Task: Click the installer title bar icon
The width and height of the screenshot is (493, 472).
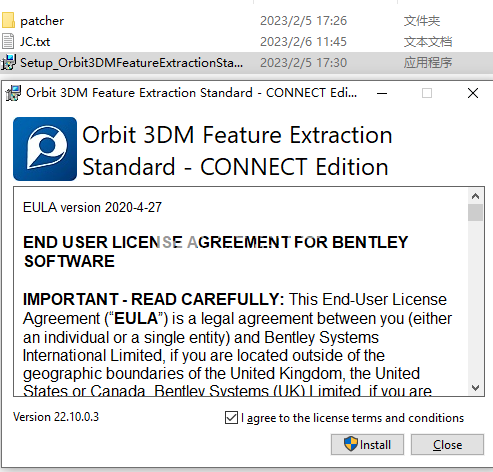Action: point(13,93)
